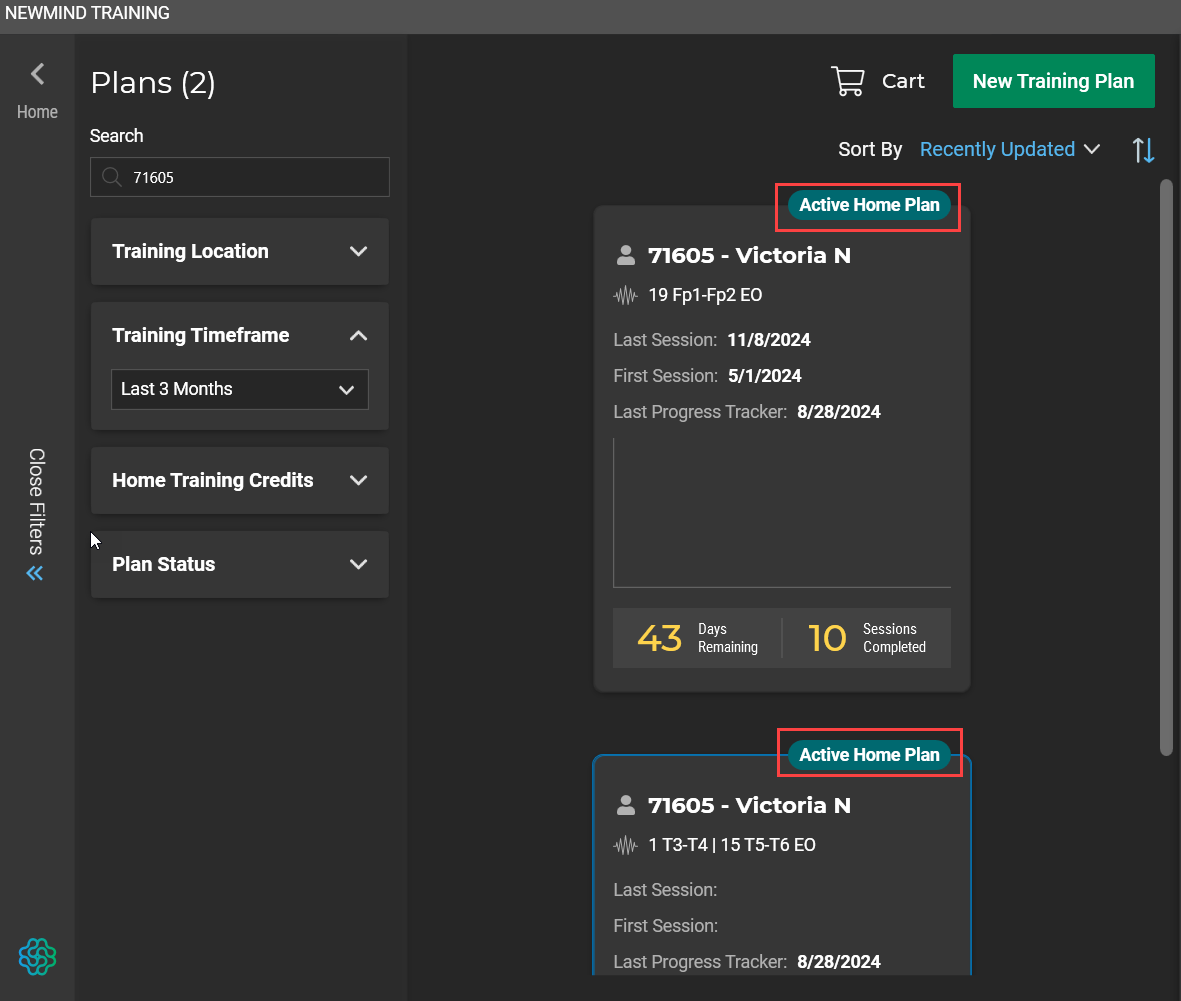The image size is (1181, 1001).
Task: Click the Close Filters vertical label
Action: click(x=36, y=501)
